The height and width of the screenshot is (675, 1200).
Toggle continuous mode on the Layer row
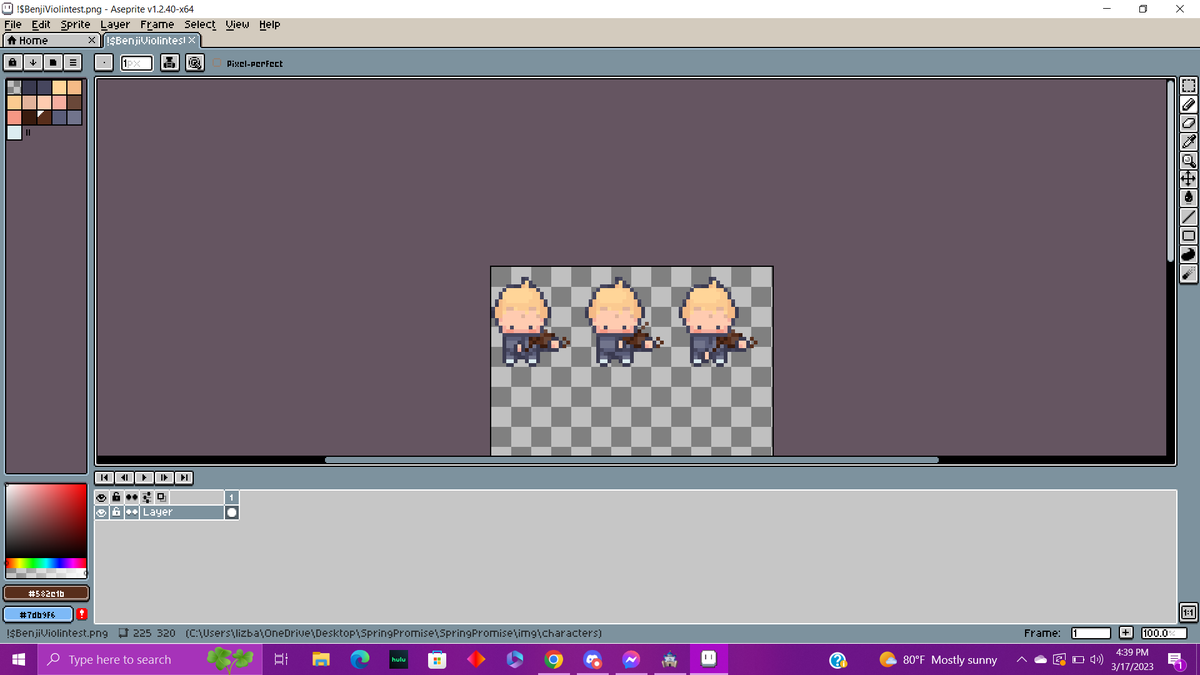[x=131, y=512]
